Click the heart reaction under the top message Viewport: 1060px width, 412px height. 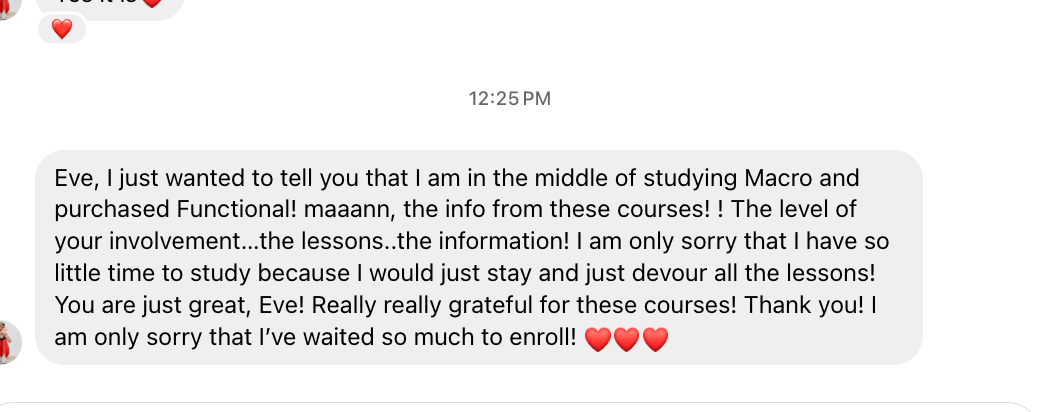[62, 29]
